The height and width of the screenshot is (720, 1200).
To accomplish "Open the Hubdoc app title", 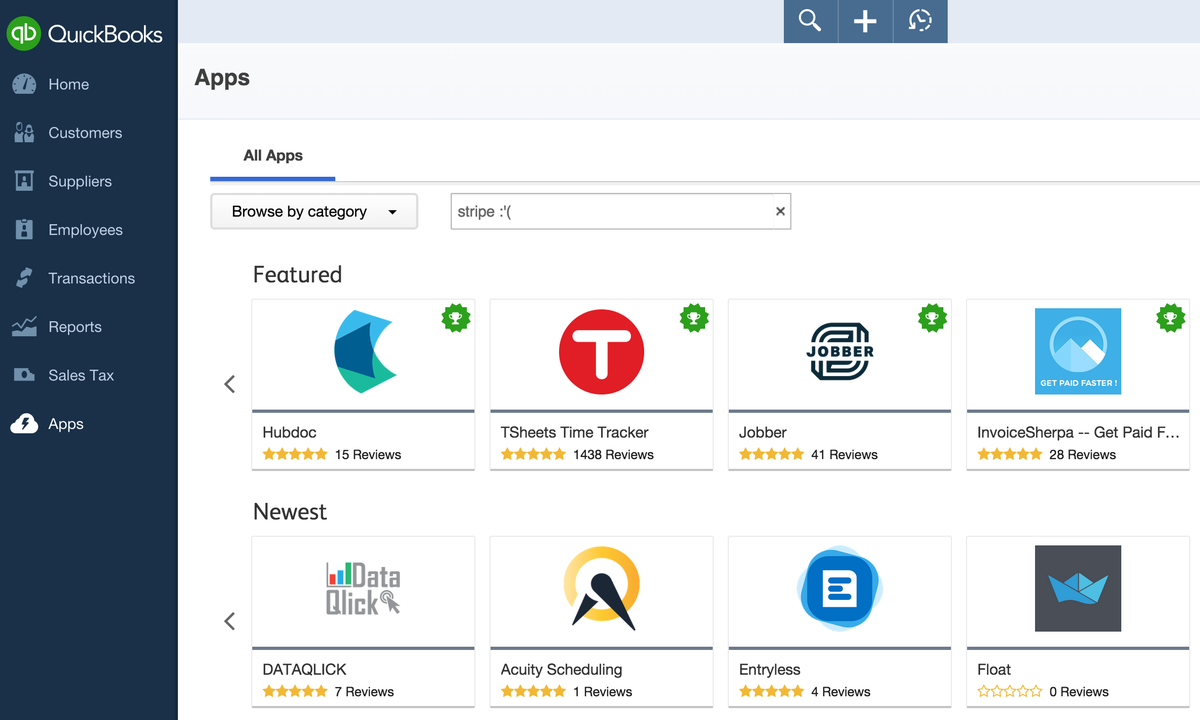I will coord(289,432).
